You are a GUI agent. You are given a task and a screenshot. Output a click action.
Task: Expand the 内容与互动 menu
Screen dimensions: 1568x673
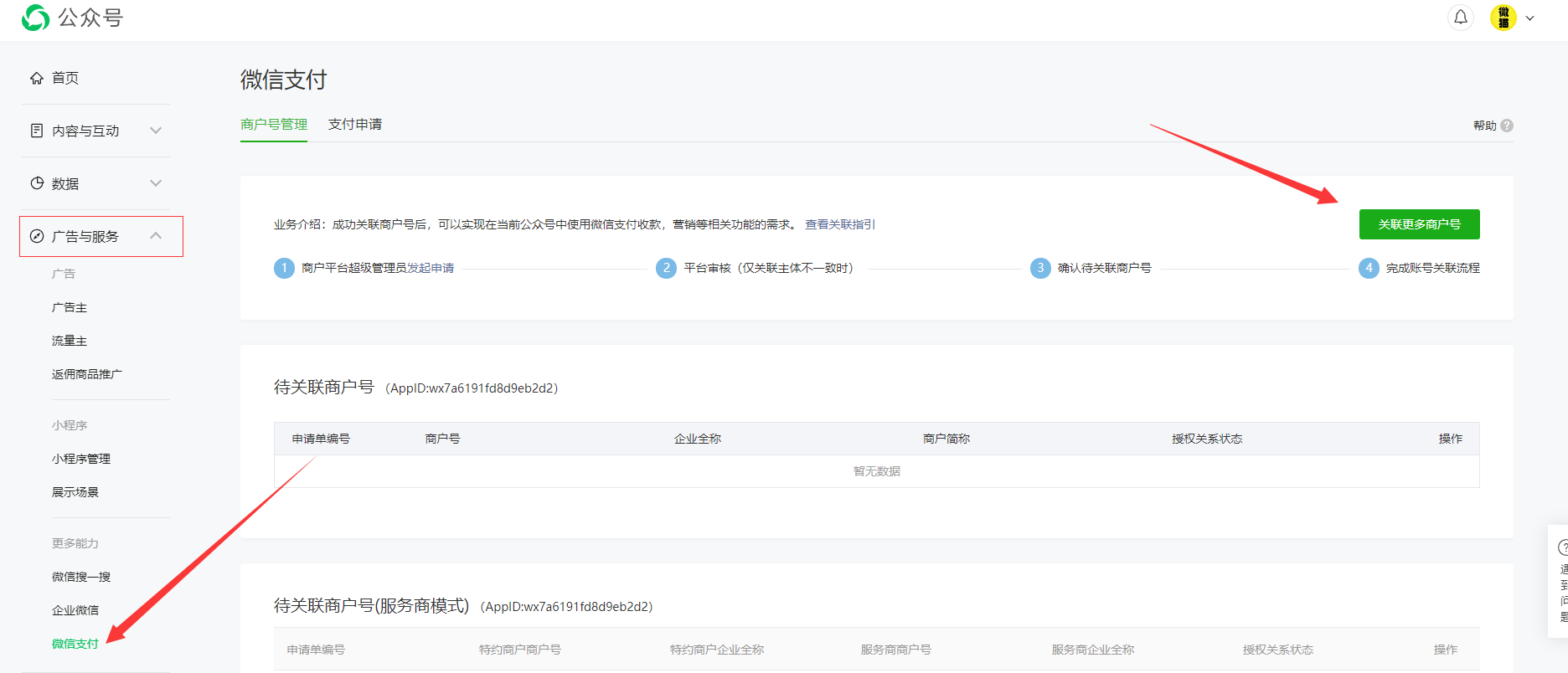(x=95, y=131)
